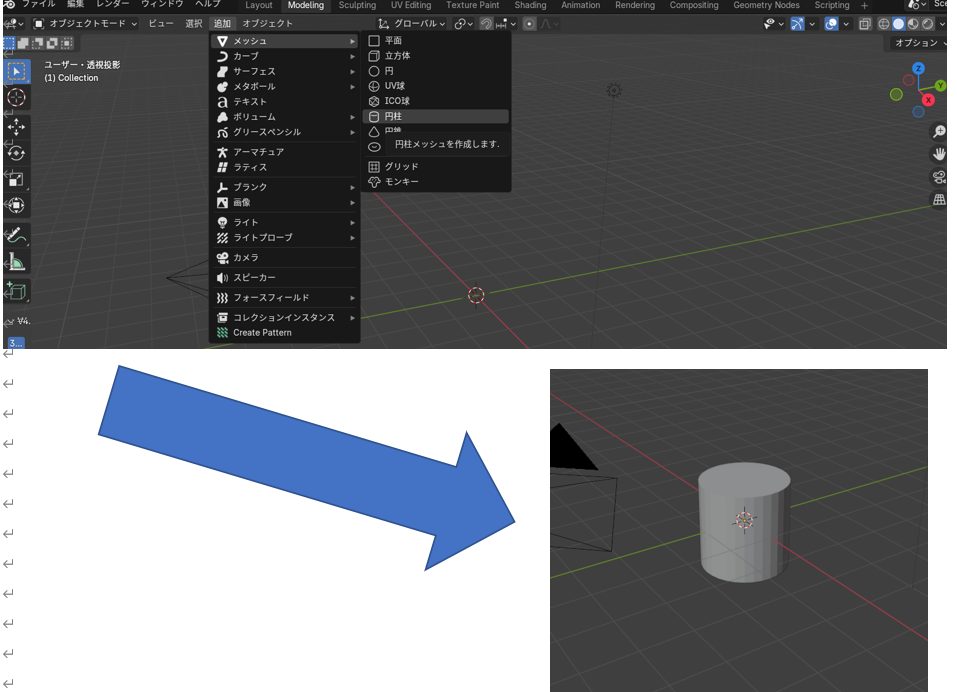Activate the Measure tool
The height and width of the screenshot is (692, 957).
point(16,262)
